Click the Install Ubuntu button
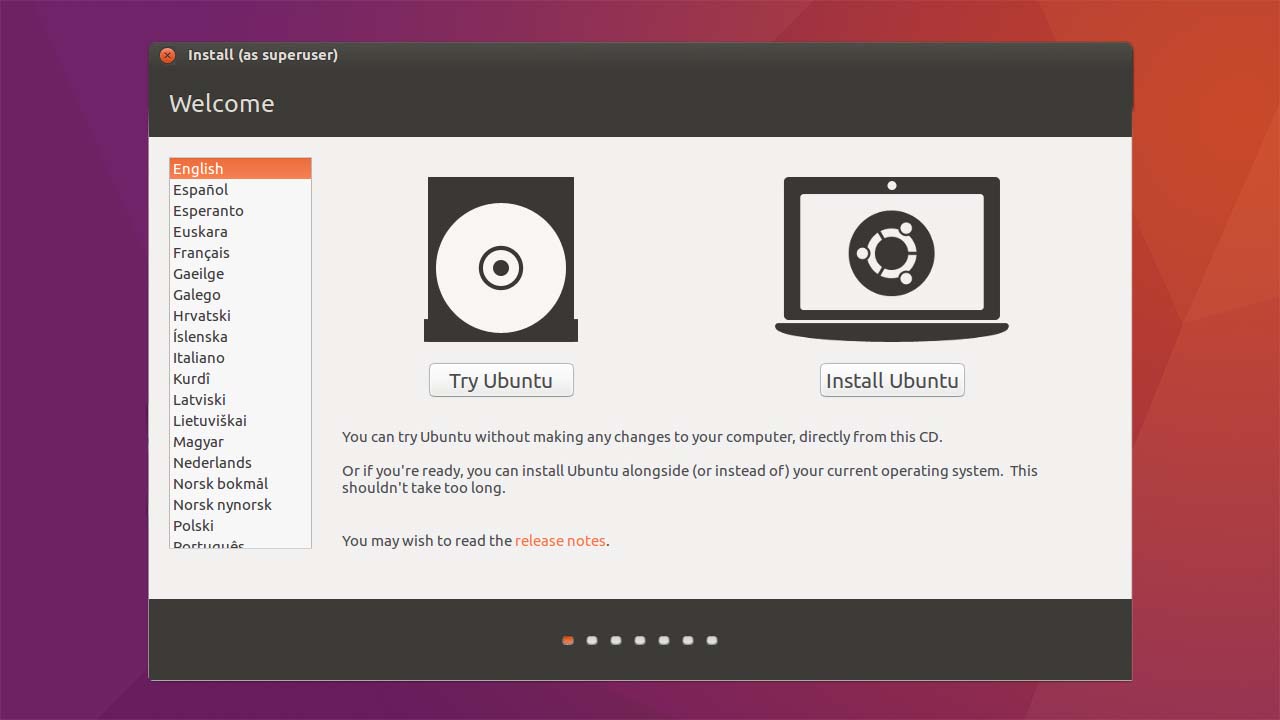 [892, 380]
